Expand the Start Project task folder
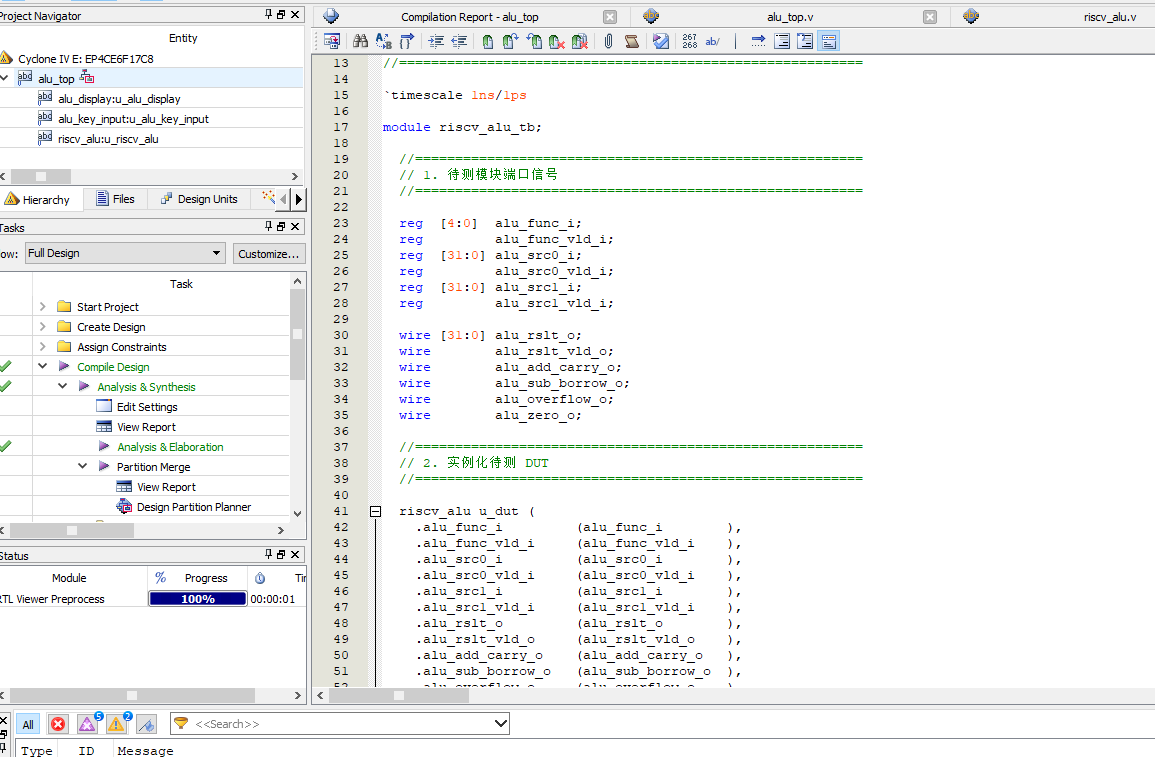This screenshot has width=1155, height=757. tap(43, 306)
